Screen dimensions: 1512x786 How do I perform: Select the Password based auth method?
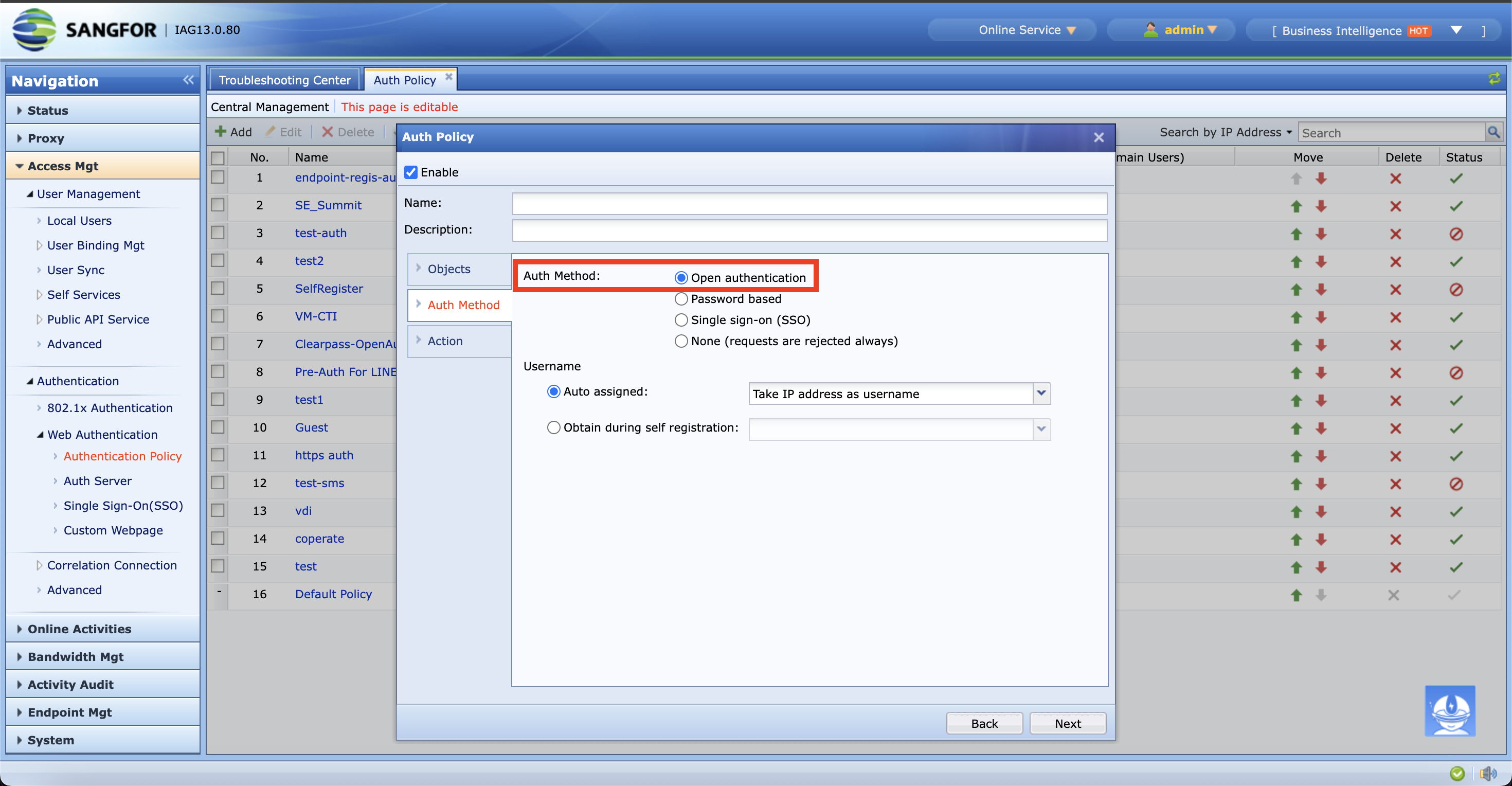point(681,299)
